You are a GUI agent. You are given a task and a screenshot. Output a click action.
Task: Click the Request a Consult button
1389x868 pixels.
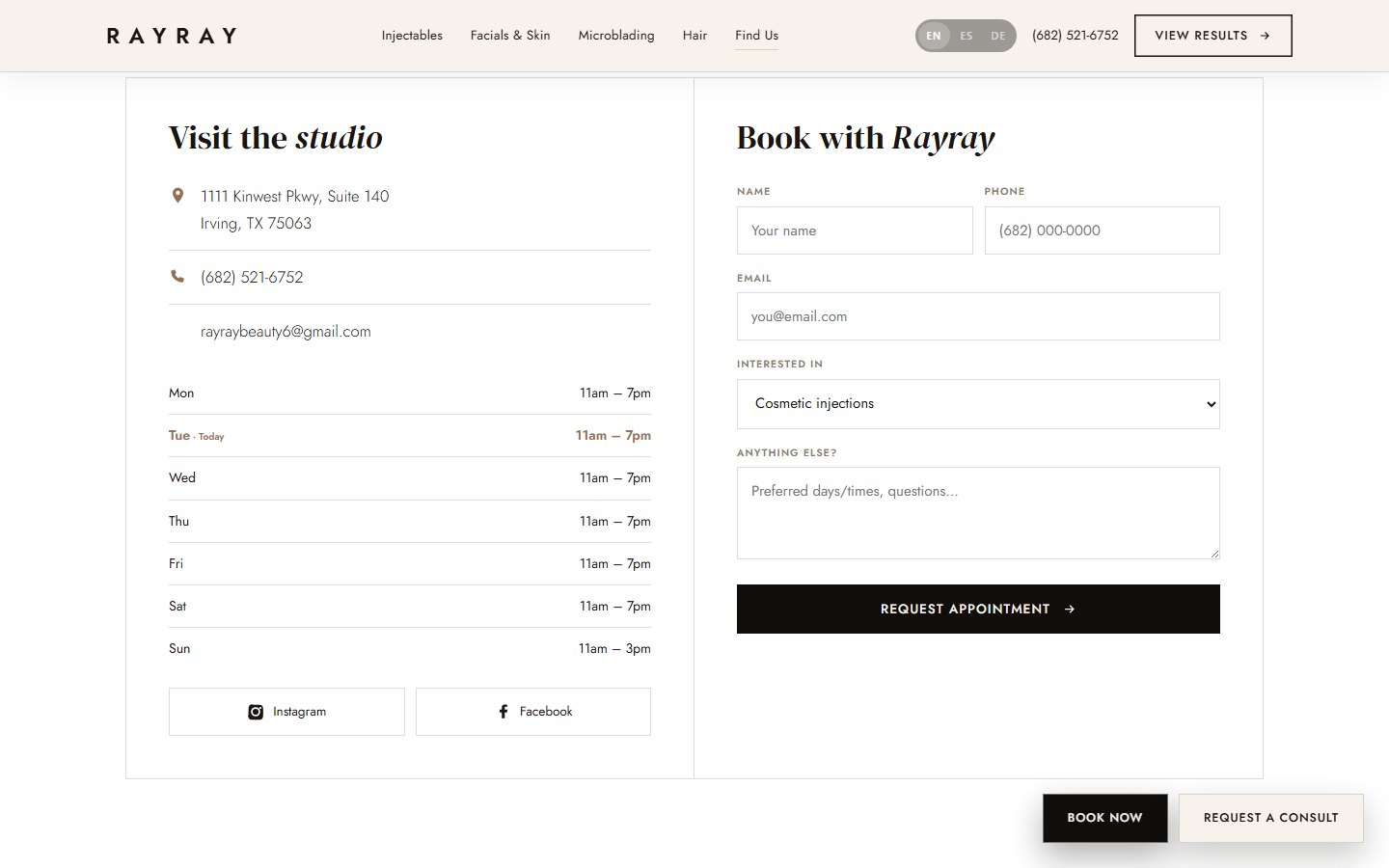pos(1270,818)
